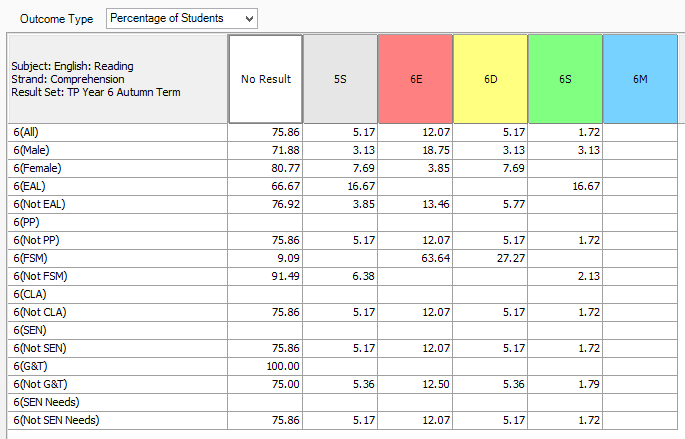Screen dimensions: 685x439
Task: Click the 1.79 cell in 6(Not G&T) row
Action: coord(565,384)
